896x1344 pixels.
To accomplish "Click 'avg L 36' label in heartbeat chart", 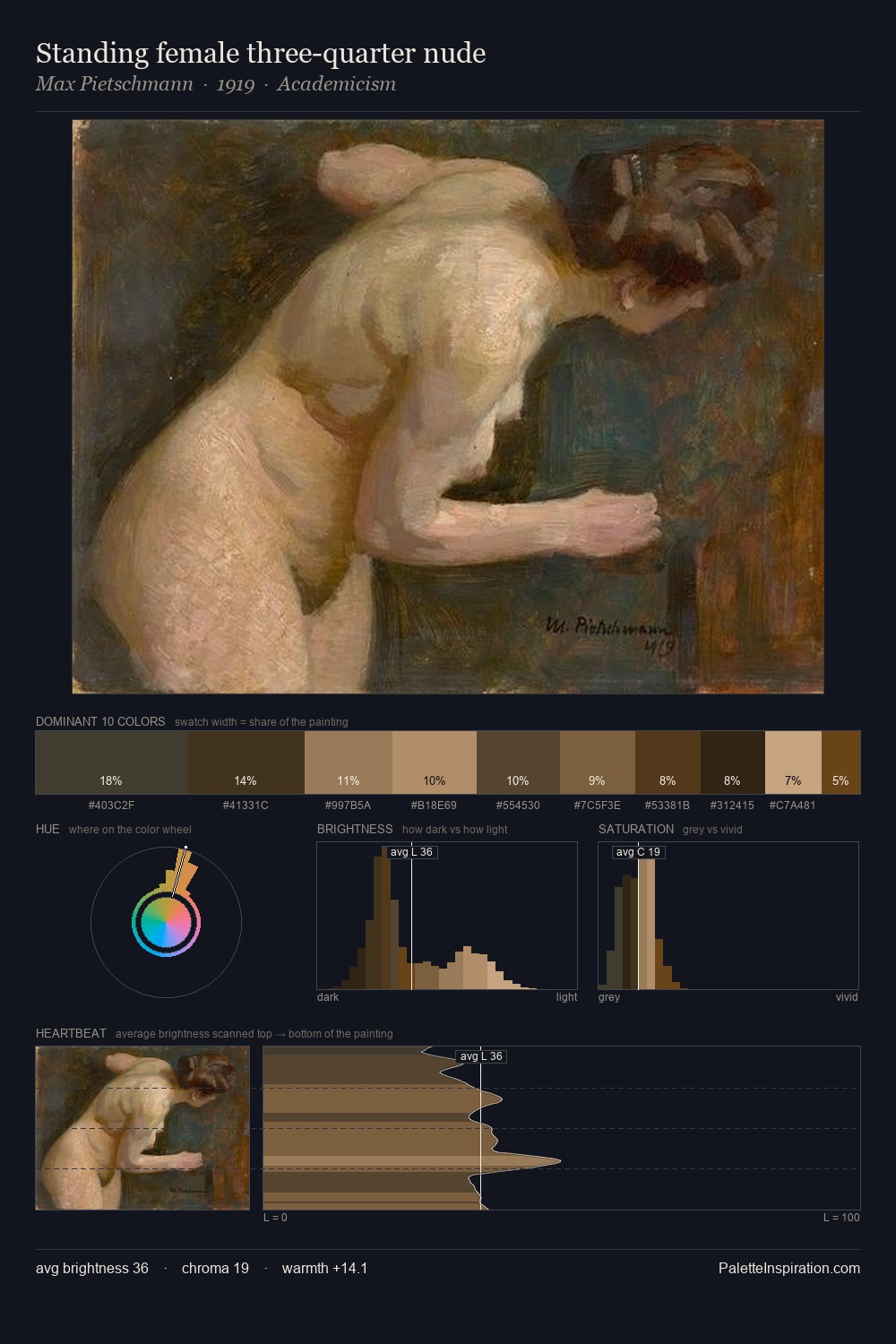I will [481, 1056].
